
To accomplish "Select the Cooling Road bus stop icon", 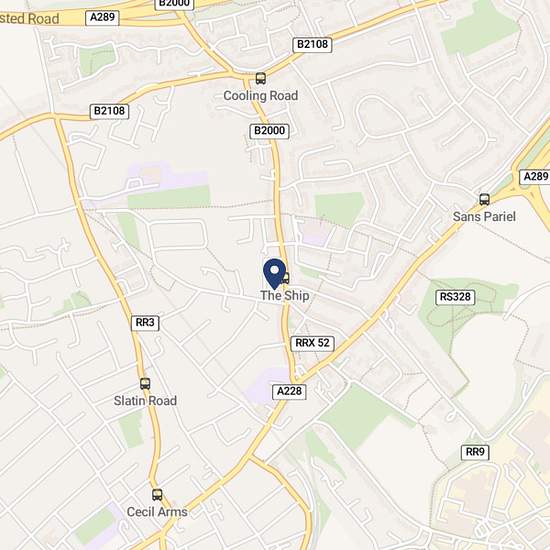I will [260, 78].
